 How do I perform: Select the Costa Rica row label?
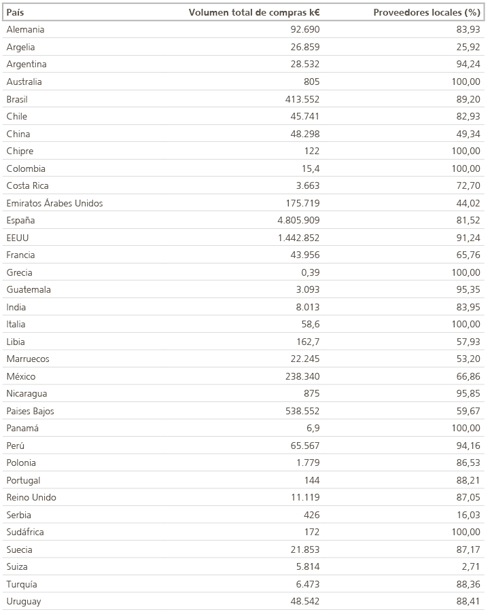pos(28,186)
